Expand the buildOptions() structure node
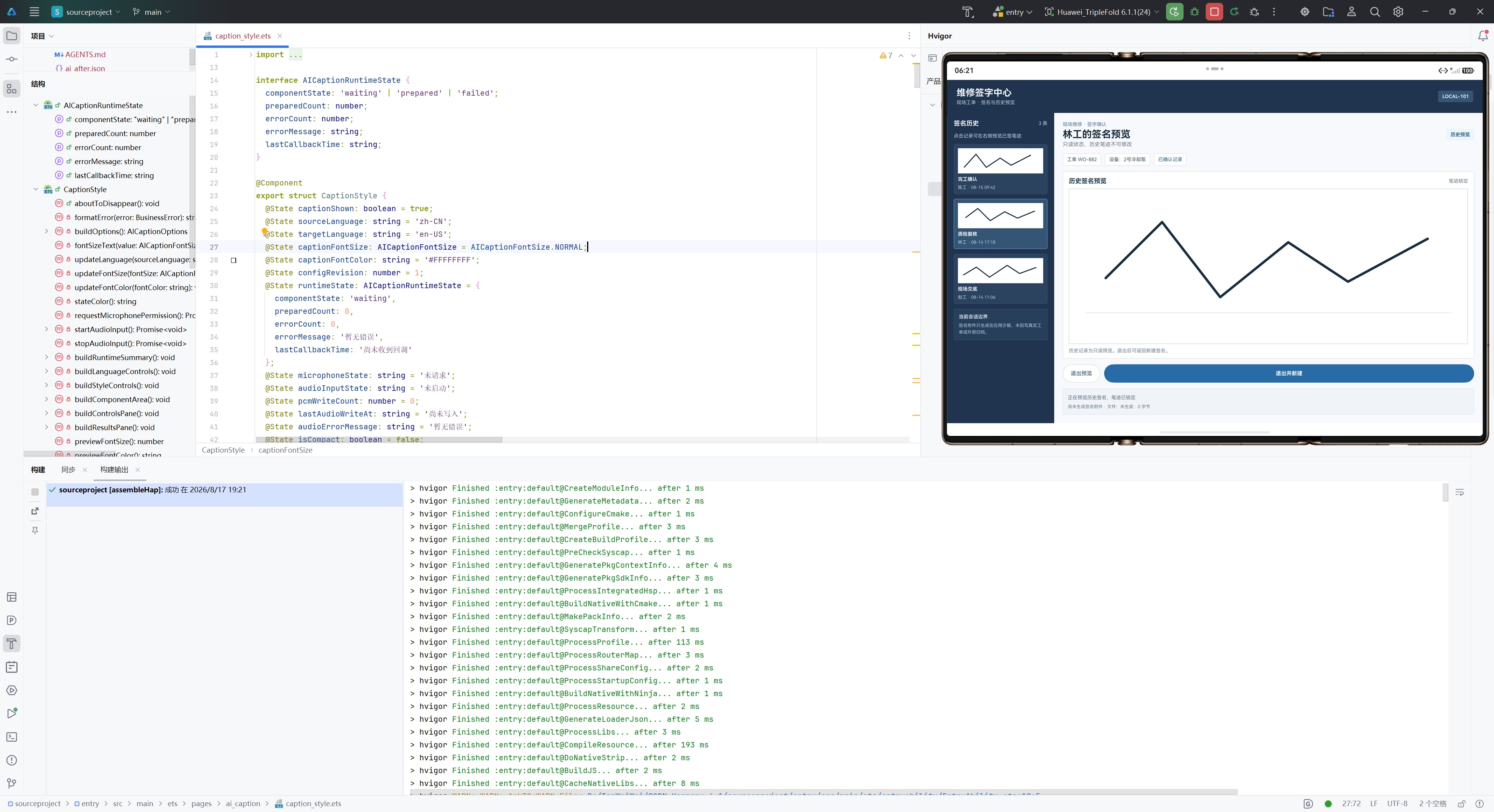Viewport: 1494px width, 812px height. [46, 231]
